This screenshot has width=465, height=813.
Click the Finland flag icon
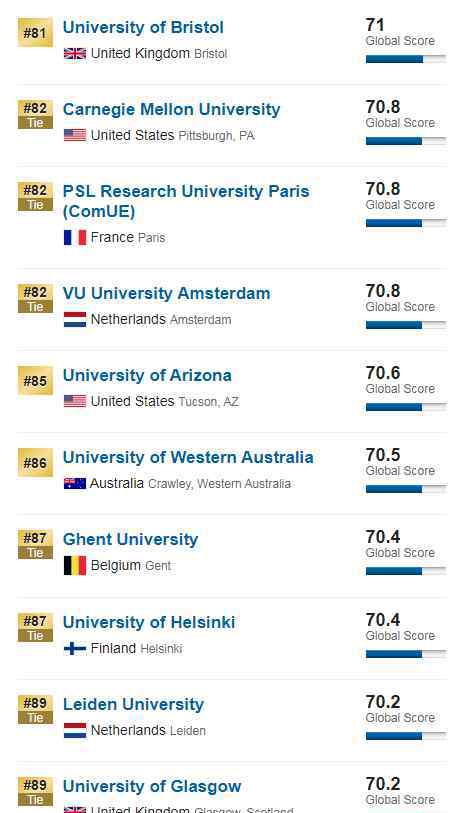click(x=75, y=648)
